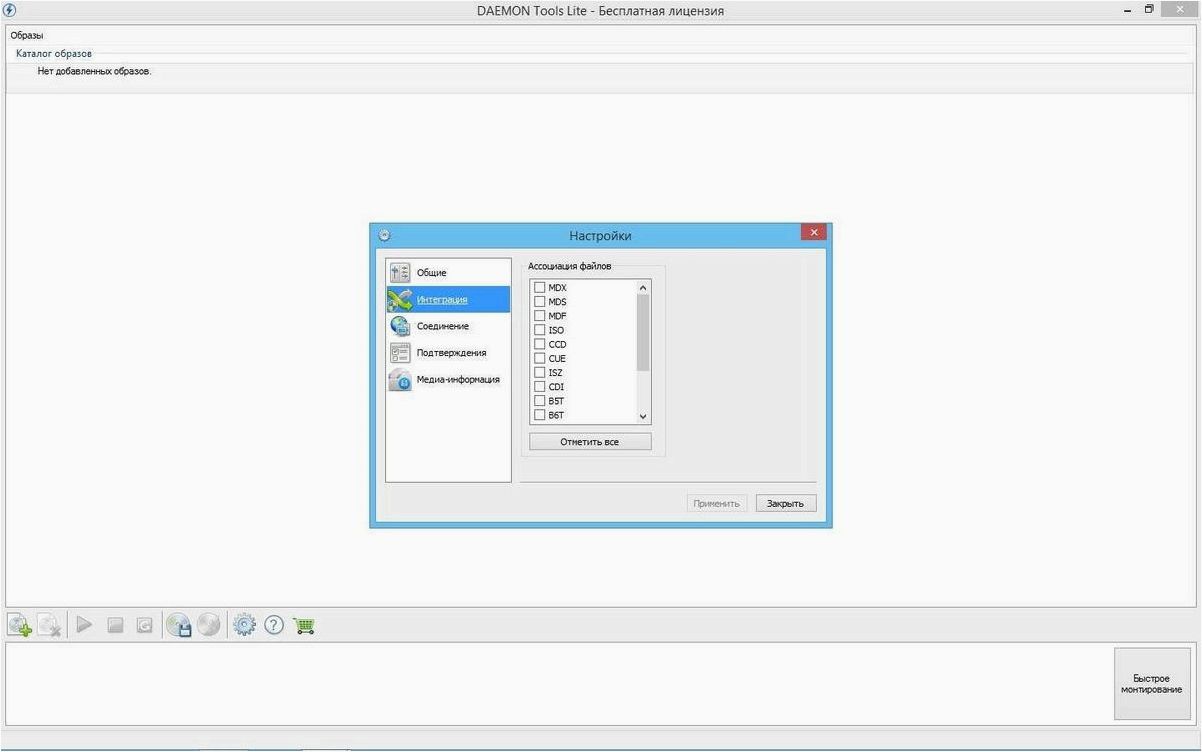The width and height of the screenshot is (1202, 752).
Task: Check the CDI file association checkbox
Action: [x=540, y=386]
